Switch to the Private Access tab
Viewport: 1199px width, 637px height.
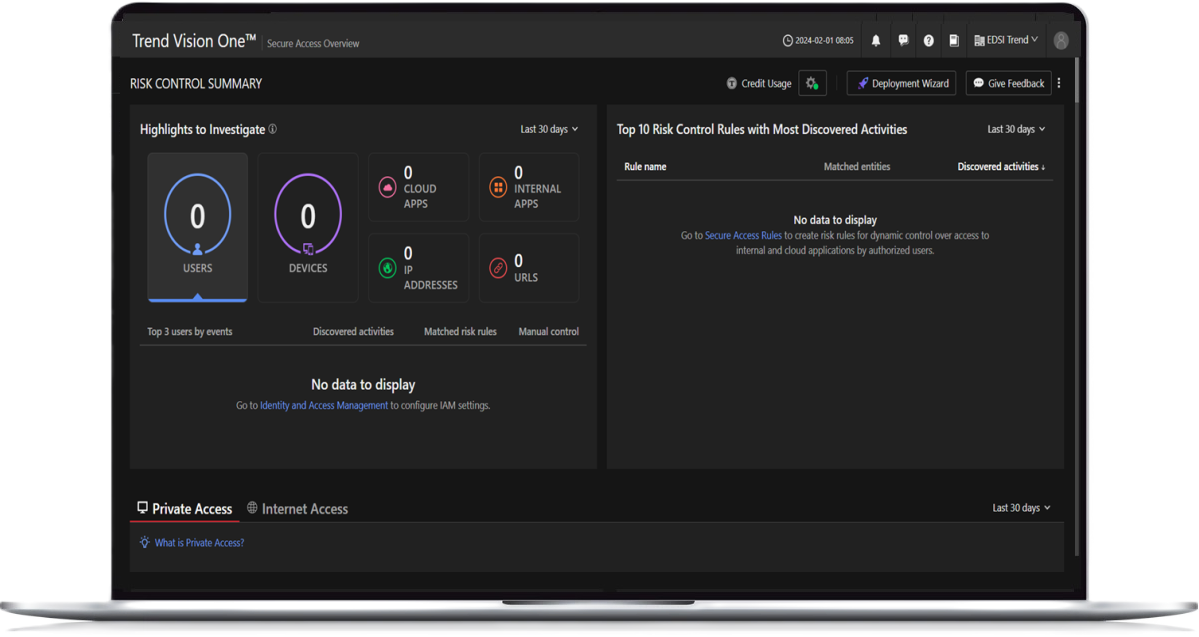click(x=184, y=509)
